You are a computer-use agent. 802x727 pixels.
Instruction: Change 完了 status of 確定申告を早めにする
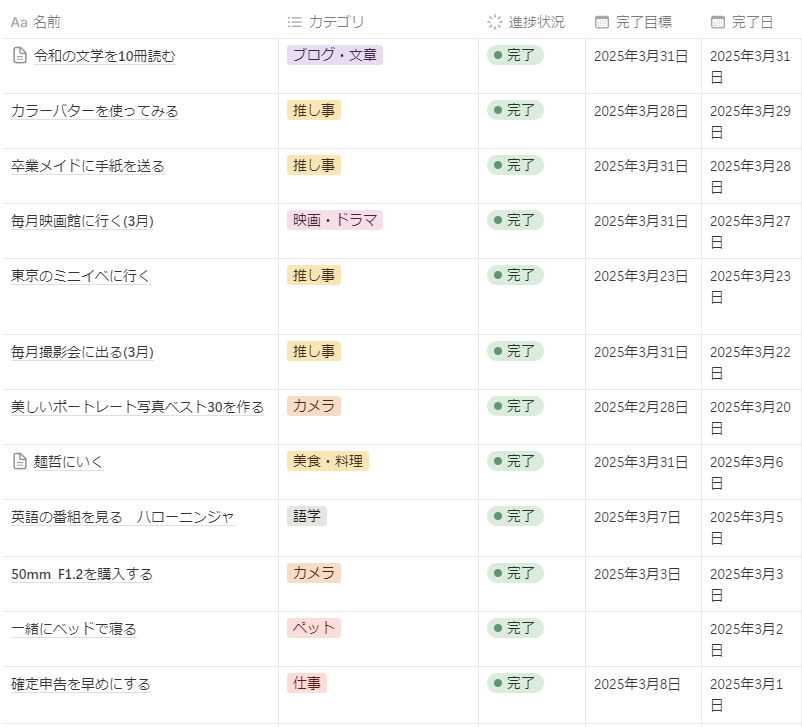pyautogui.click(x=515, y=683)
